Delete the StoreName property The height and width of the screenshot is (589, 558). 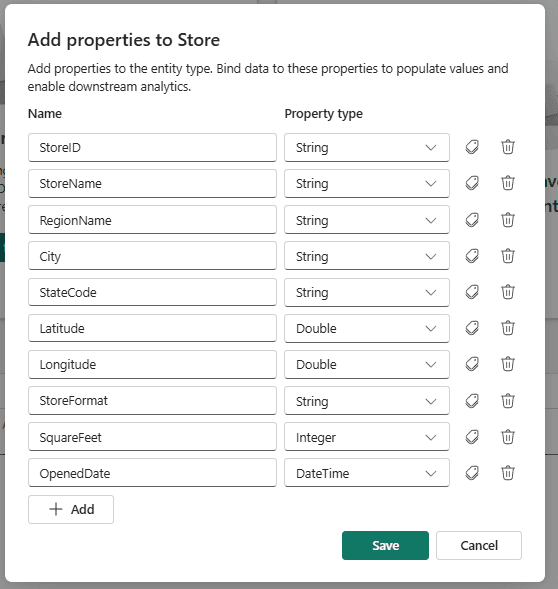(x=508, y=183)
